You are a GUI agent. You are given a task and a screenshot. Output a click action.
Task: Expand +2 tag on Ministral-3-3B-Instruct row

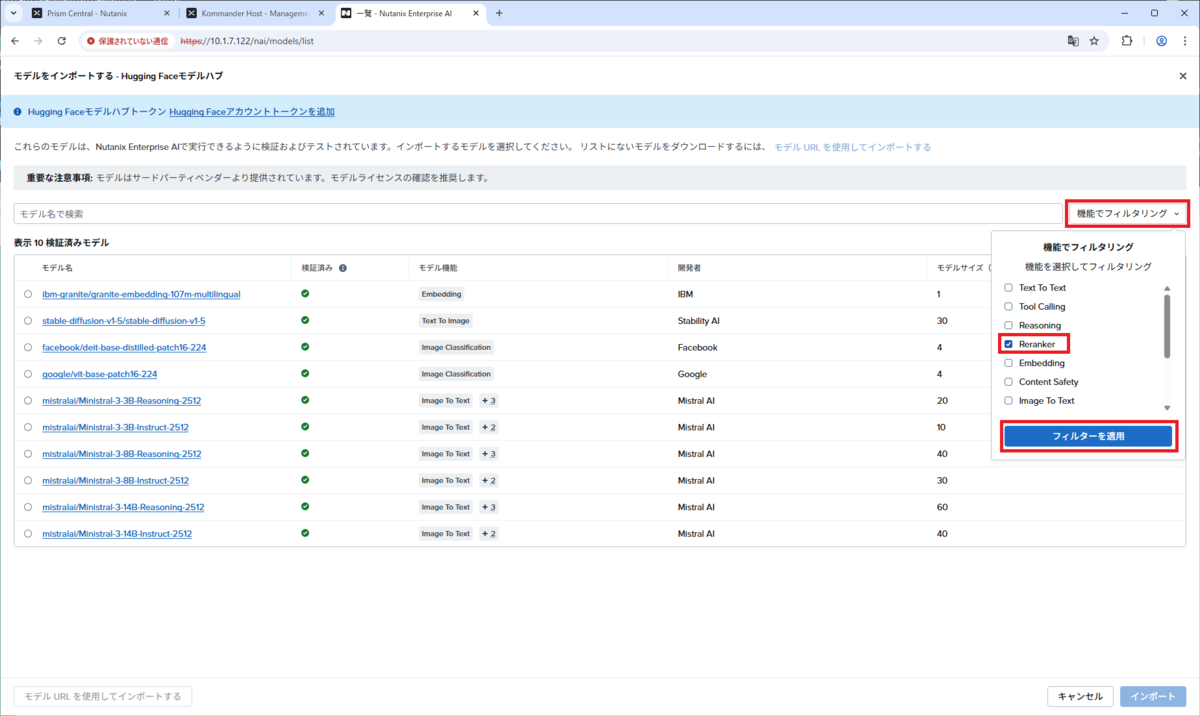pos(489,427)
